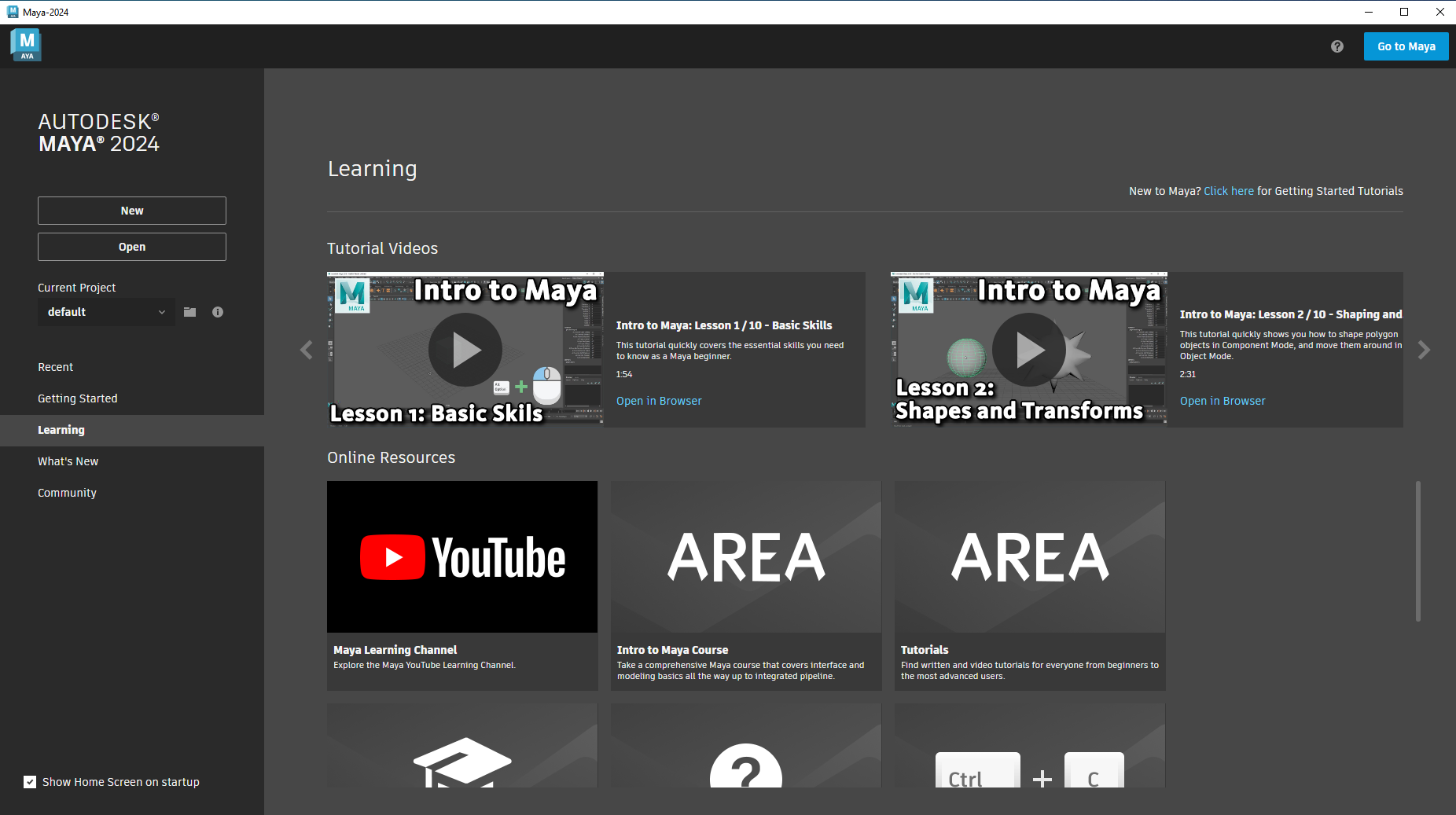Click the Maya-2024 title bar app icon
The height and width of the screenshot is (815, 1456).
[13, 12]
